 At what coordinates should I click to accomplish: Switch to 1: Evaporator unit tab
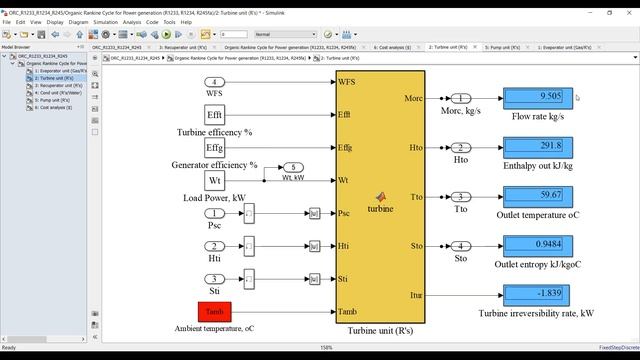564,47
